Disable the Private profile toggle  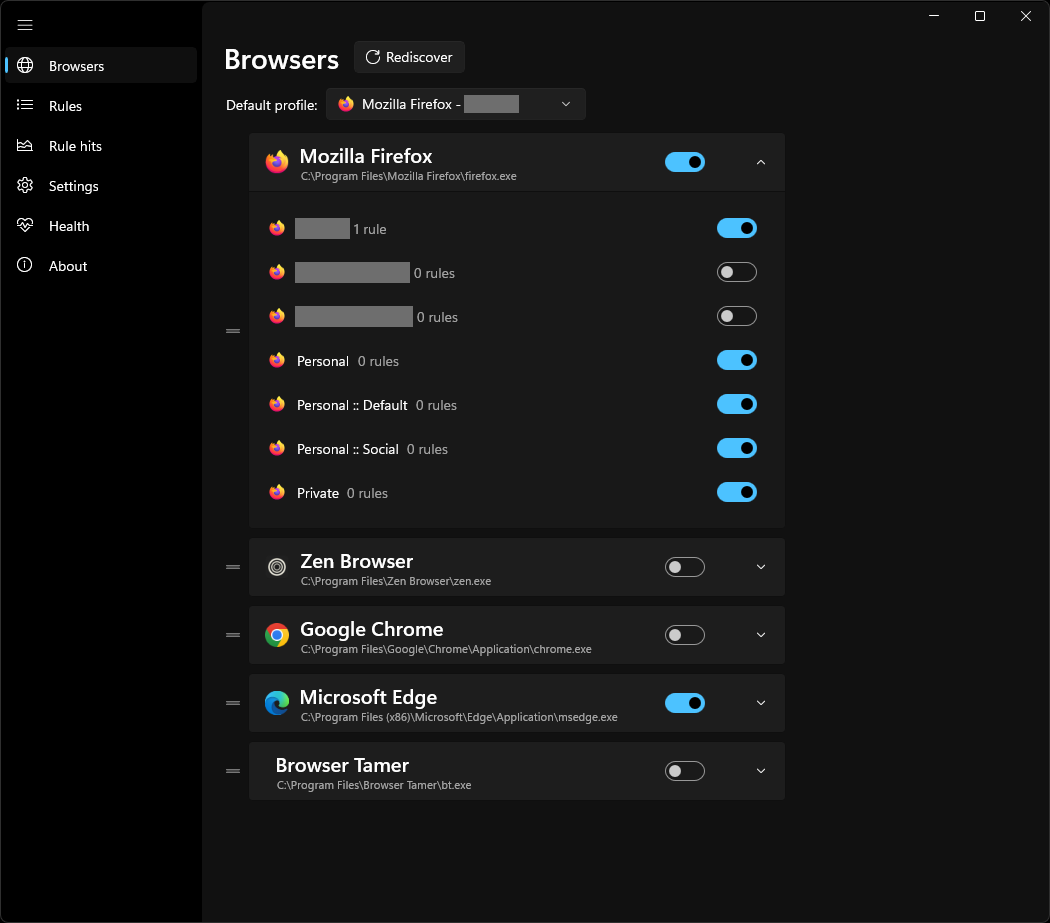pos(737,492)
